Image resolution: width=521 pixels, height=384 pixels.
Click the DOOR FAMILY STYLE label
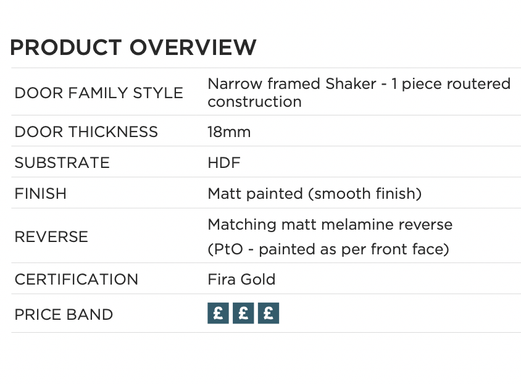click(99, 93)
